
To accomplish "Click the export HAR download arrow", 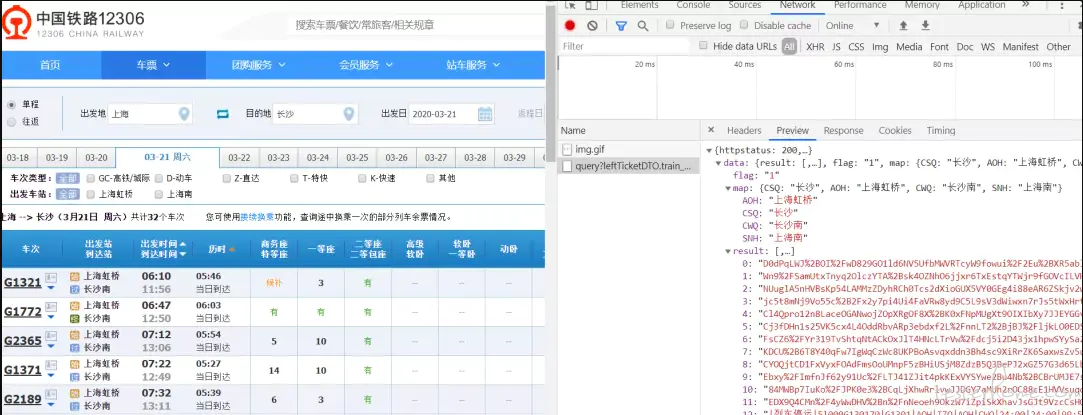I will pos(925,26).
